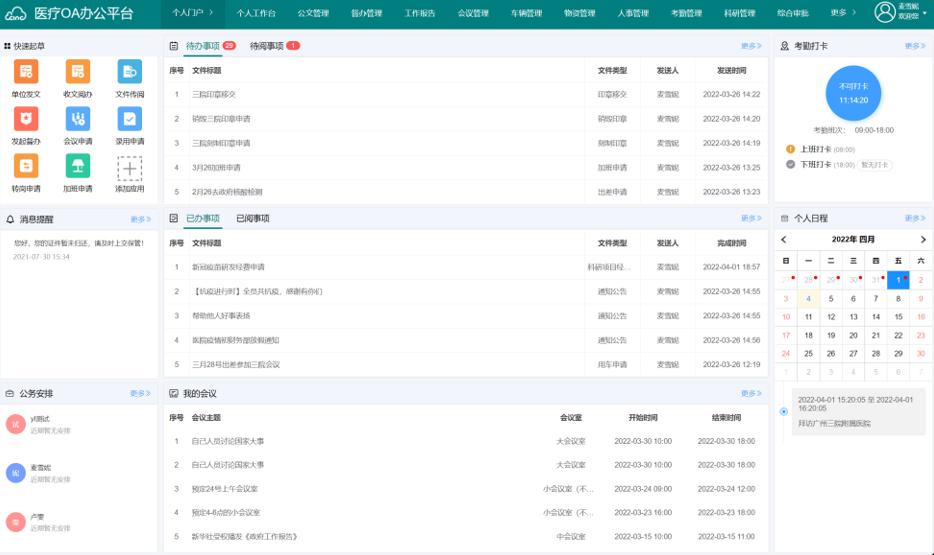Click the 不可打卡 clock-in circle button
This screenshot has width=934, height=555.
853,93
